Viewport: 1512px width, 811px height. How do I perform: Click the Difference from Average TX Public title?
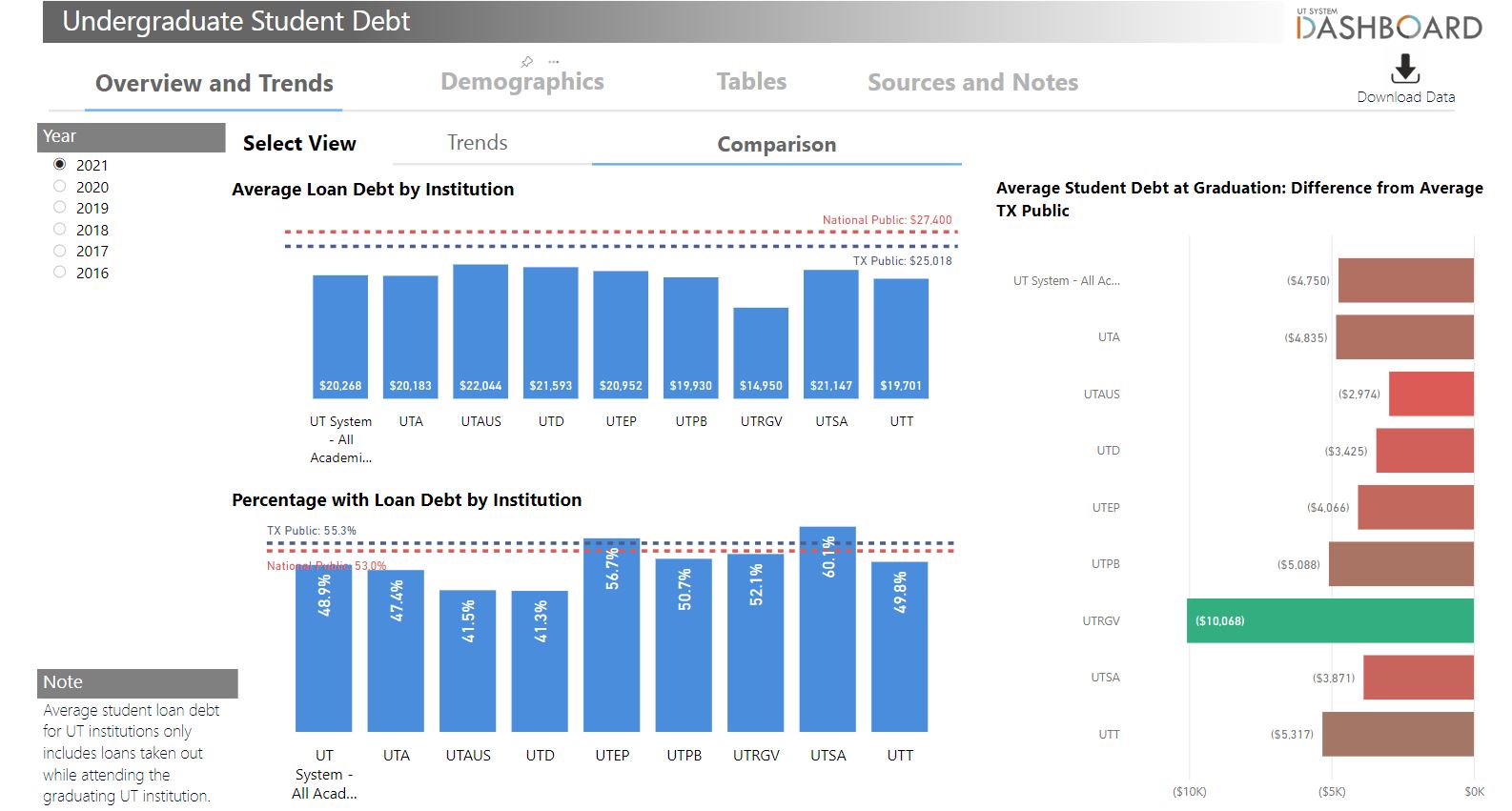point(1239,199)
